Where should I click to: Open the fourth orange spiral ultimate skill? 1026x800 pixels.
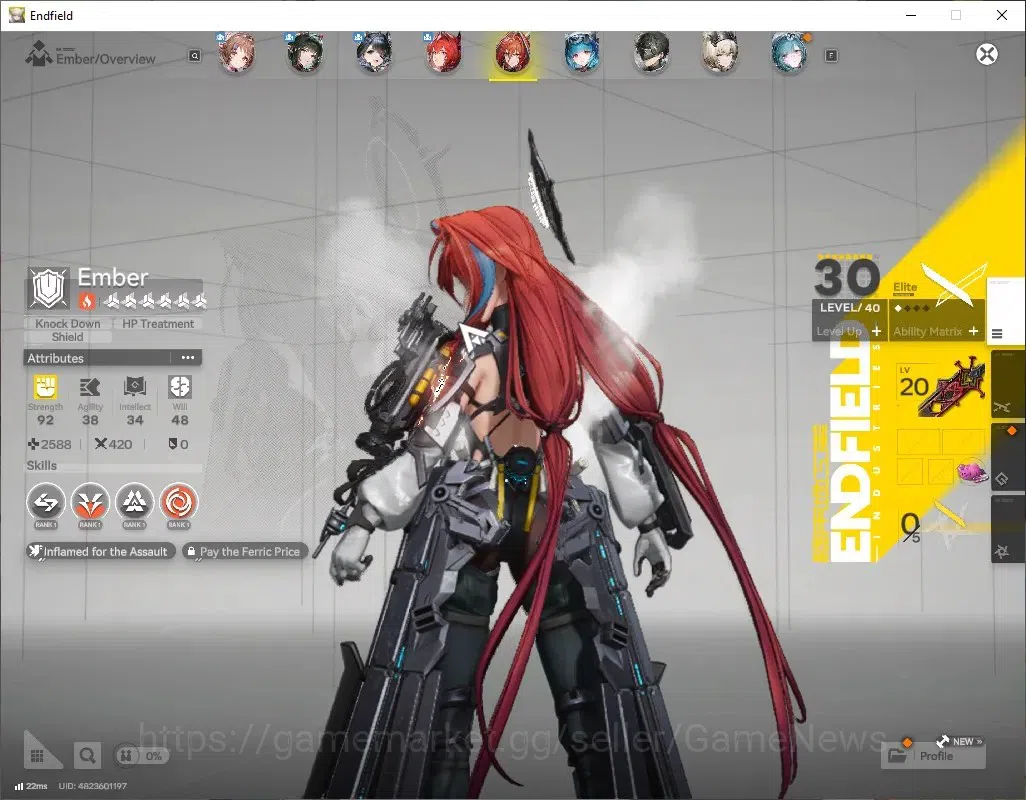click(x=179, y=502)
